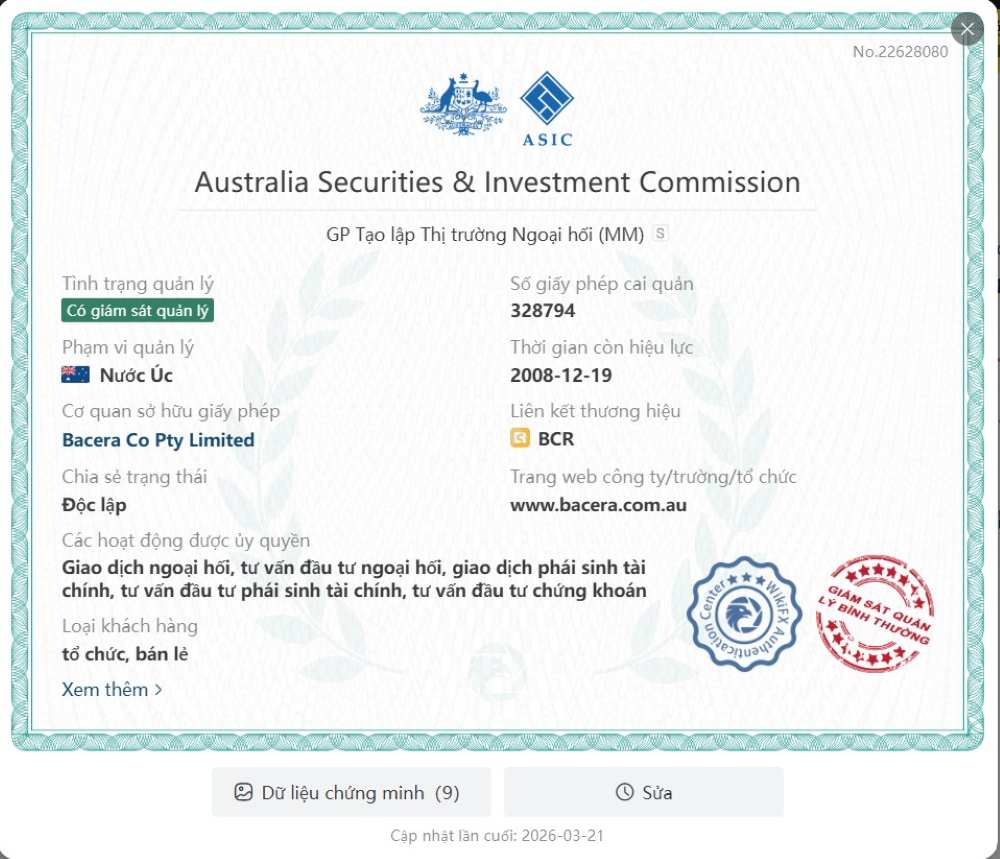
Task: Expand details with Xem thêm
Action: click(x=112, y=689)
